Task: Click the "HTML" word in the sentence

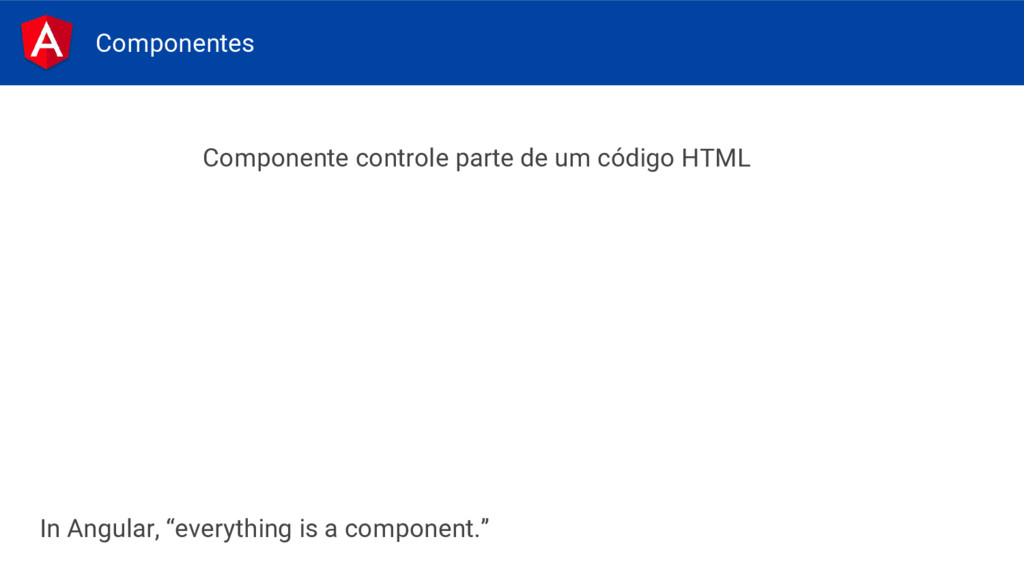Action: [x=716, y=158]
